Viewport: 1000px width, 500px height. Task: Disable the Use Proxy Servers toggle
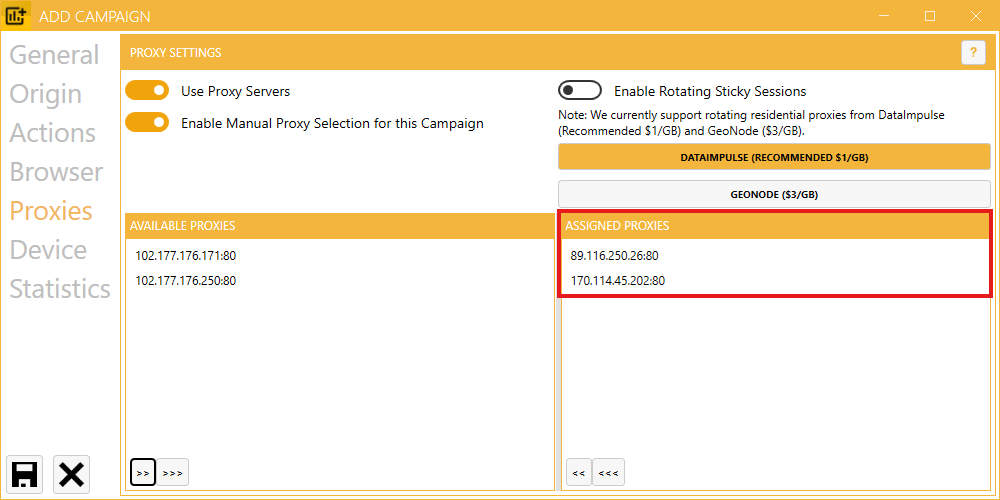coord(147,91)
